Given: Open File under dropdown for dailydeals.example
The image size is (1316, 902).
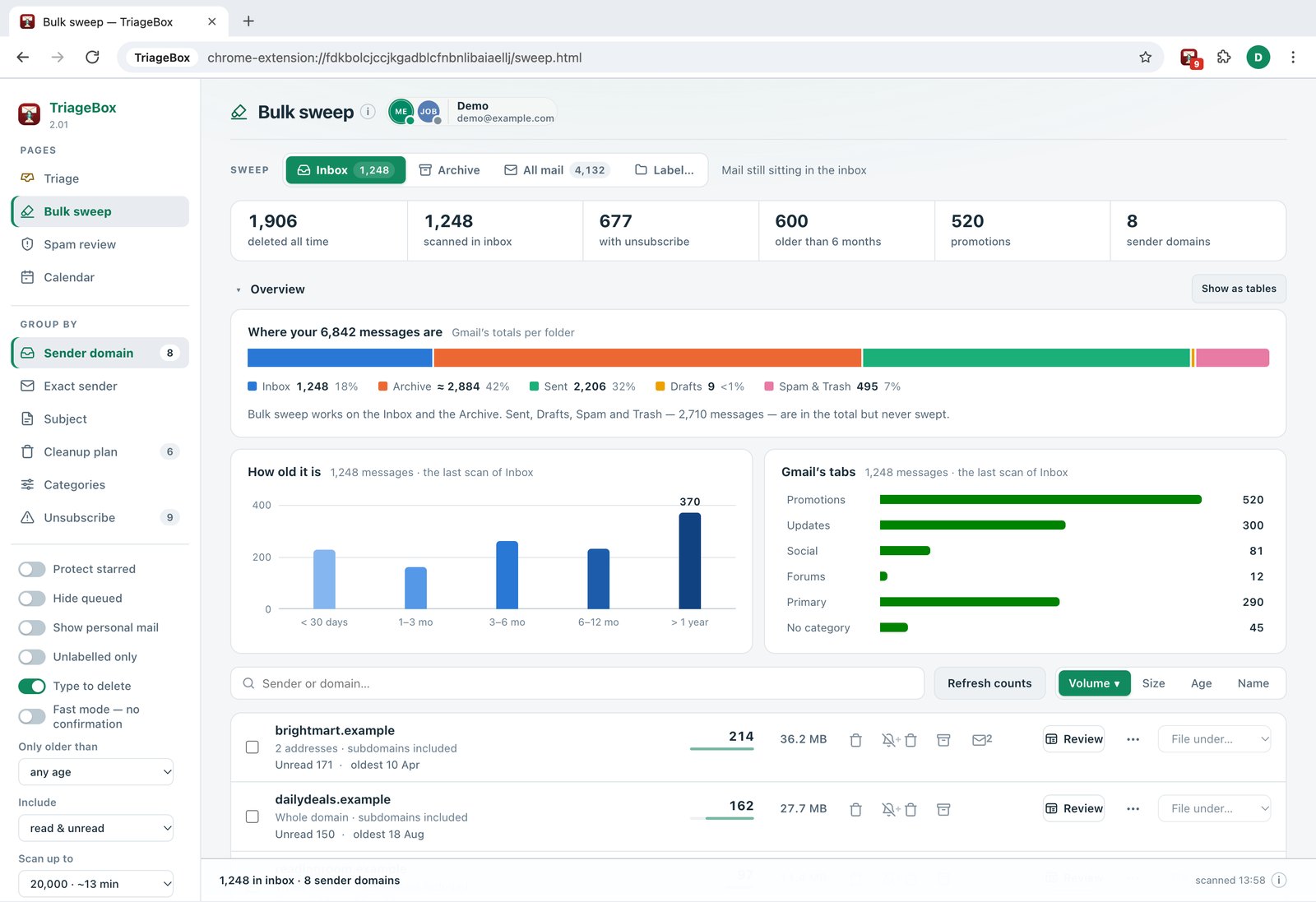Looking at the screenshot, I should point(1214,808).
